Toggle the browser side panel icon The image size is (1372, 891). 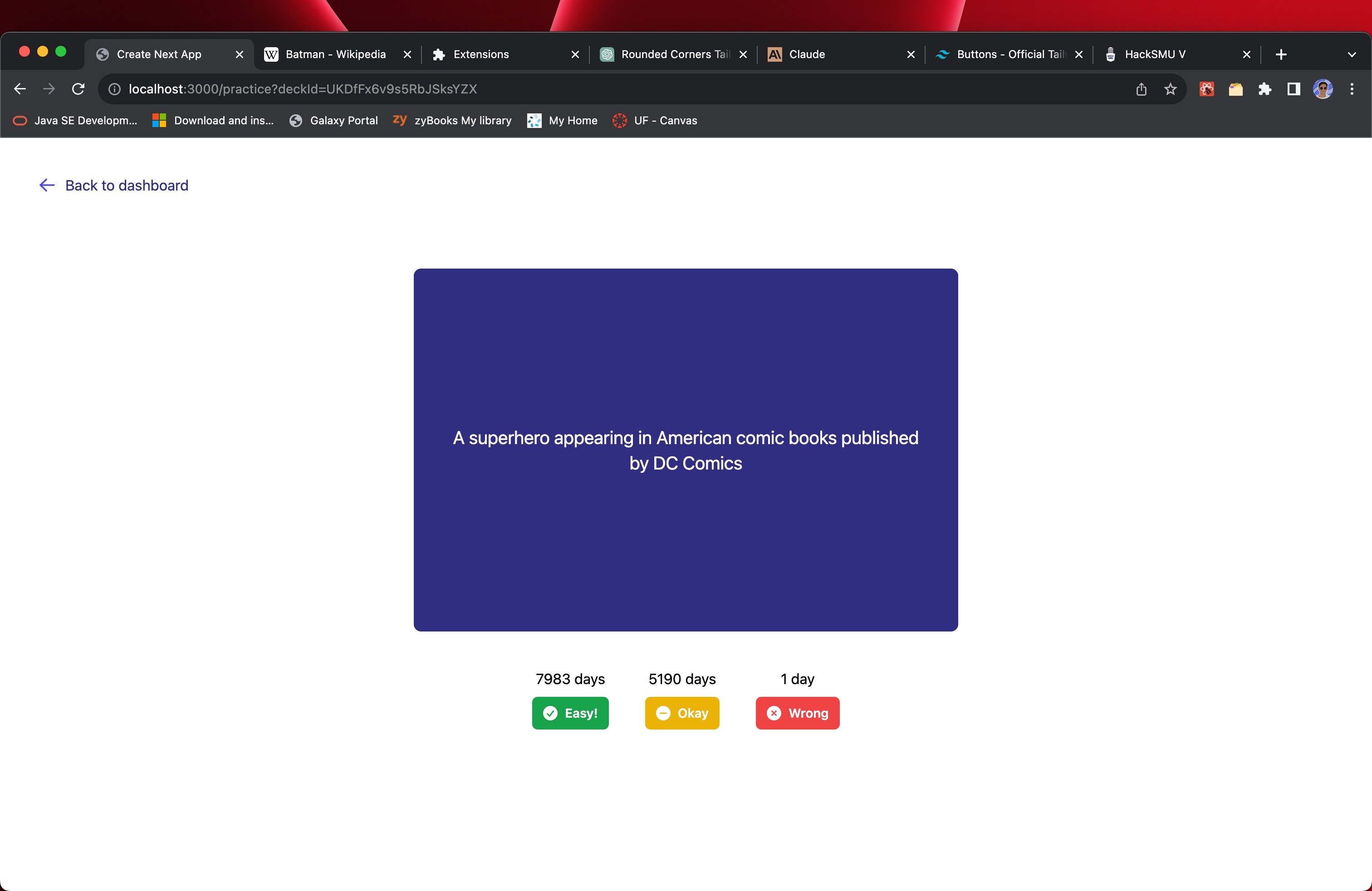click(x=1293, y=89)
